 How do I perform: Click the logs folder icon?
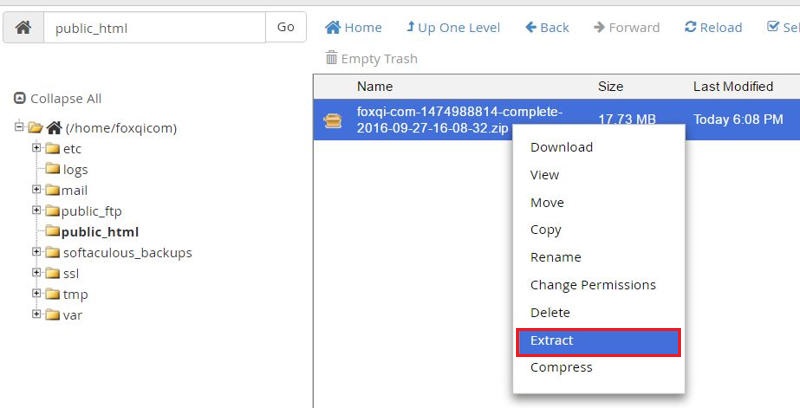pos(53,168)
